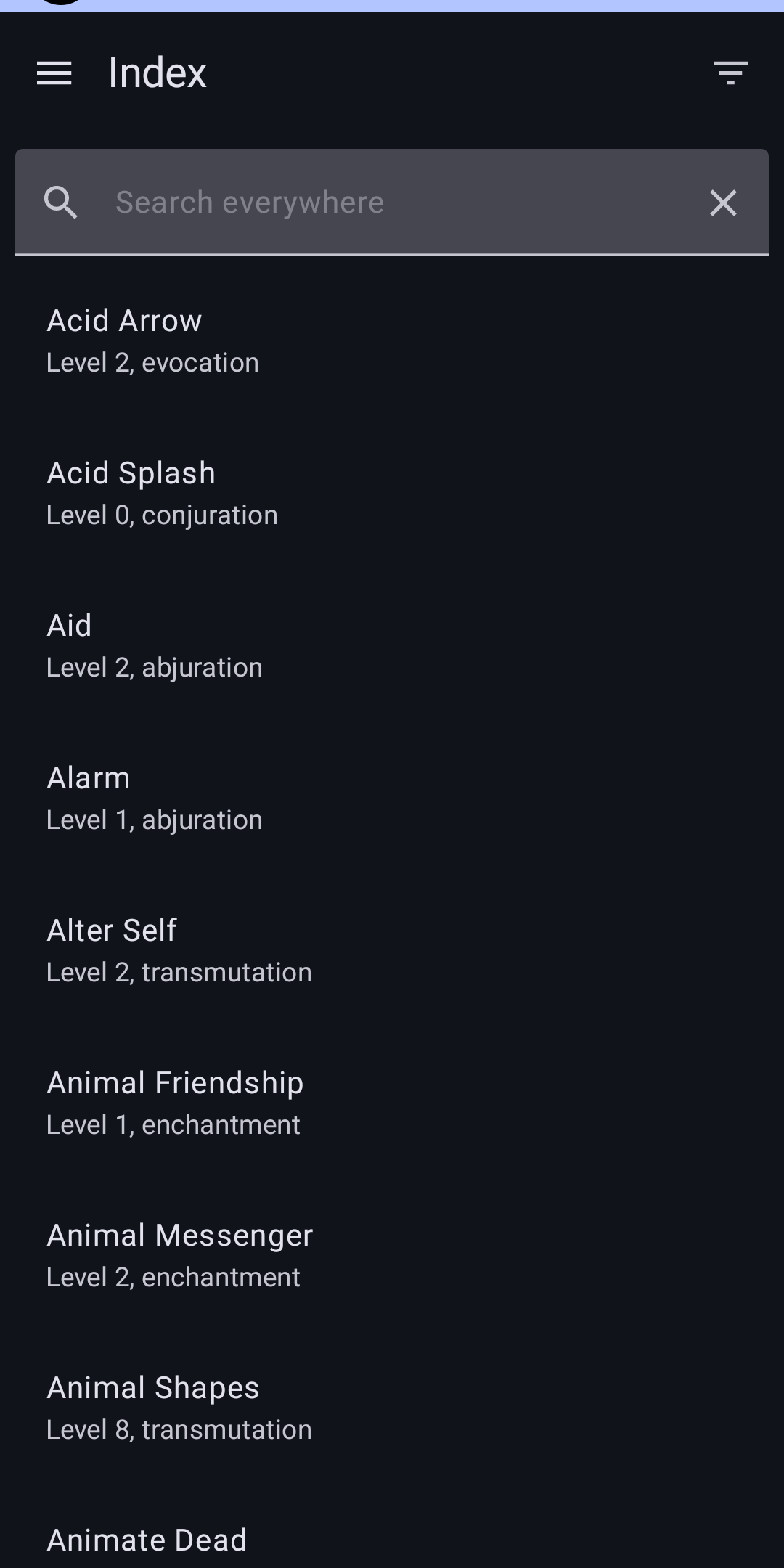Screen dimensions: 784x1568
Task: Tap the "Level 1, abjuration" subtitle
Action: tap(155, 820)
